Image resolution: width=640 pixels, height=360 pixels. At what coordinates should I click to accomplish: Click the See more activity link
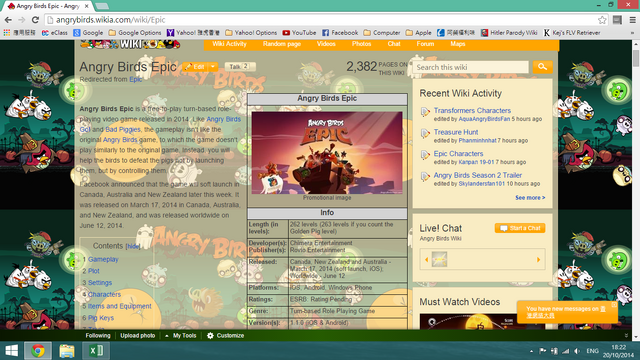[530, 198]
